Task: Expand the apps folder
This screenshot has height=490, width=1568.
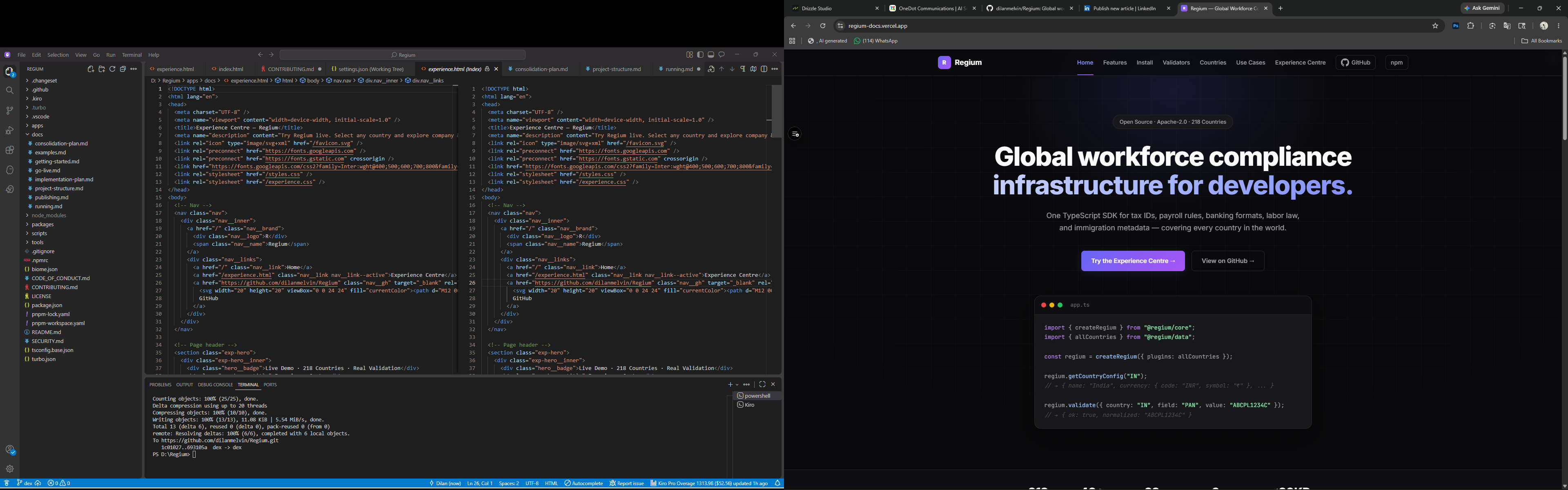Action: tap(38, 126)
